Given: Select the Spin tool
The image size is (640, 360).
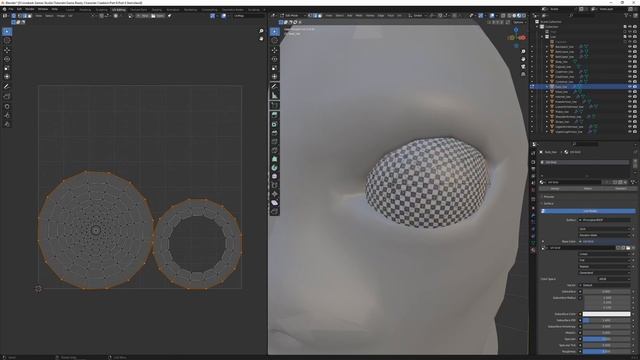Looking at the screenshot, I should (x=274, y=168).
